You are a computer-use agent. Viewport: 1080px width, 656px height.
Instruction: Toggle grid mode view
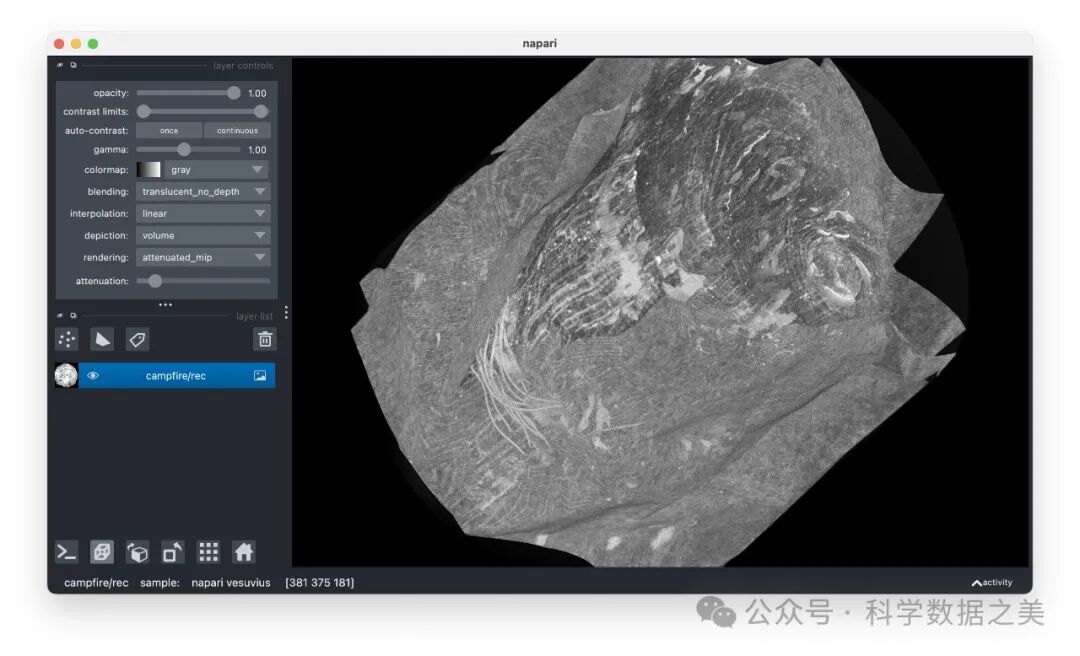(208, 552)
